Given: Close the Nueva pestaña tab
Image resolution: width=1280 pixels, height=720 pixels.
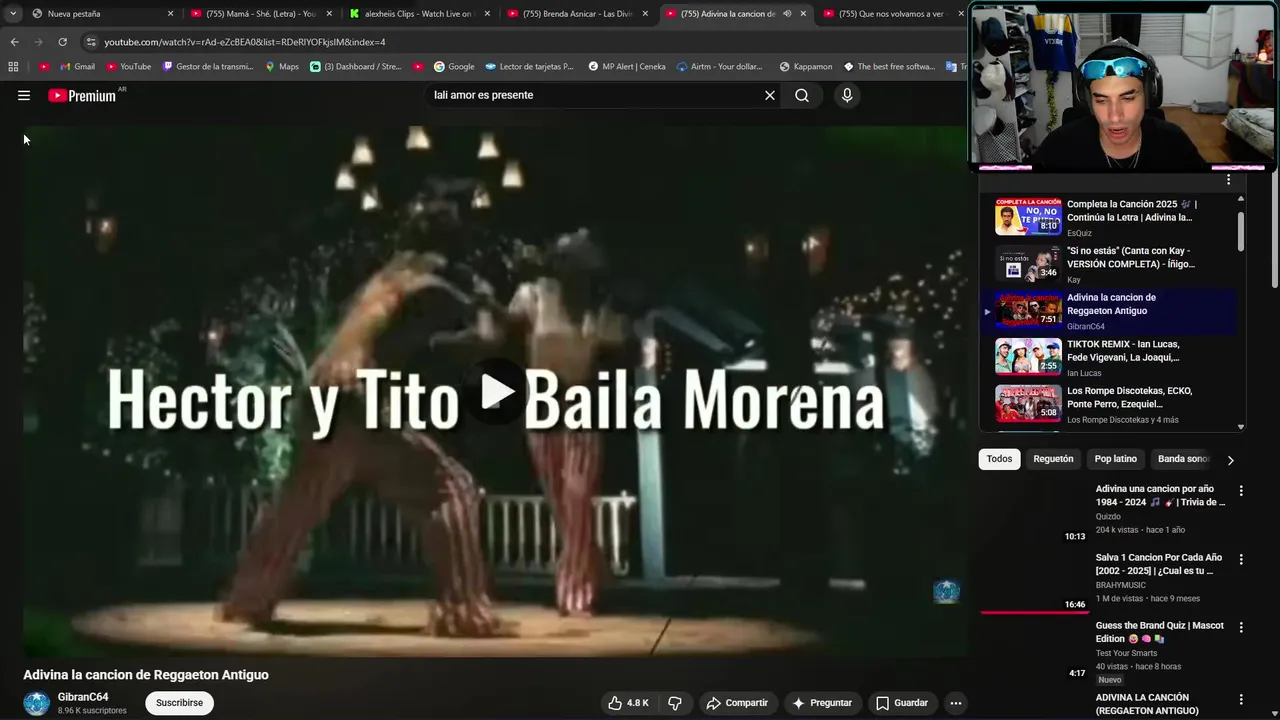Looking at the screenshot, I should tap(170, 14).
